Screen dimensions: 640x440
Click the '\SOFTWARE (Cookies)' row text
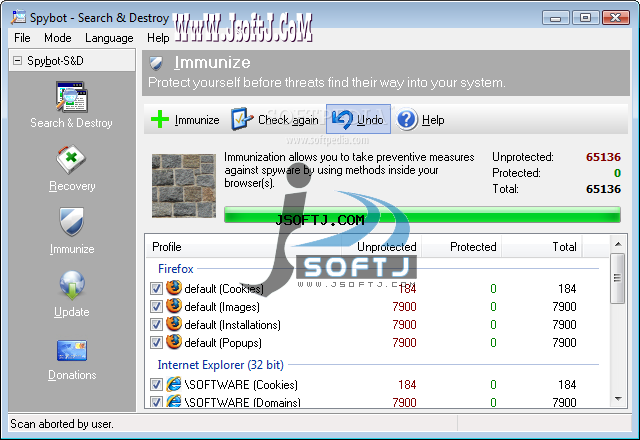tap(241, 385)
